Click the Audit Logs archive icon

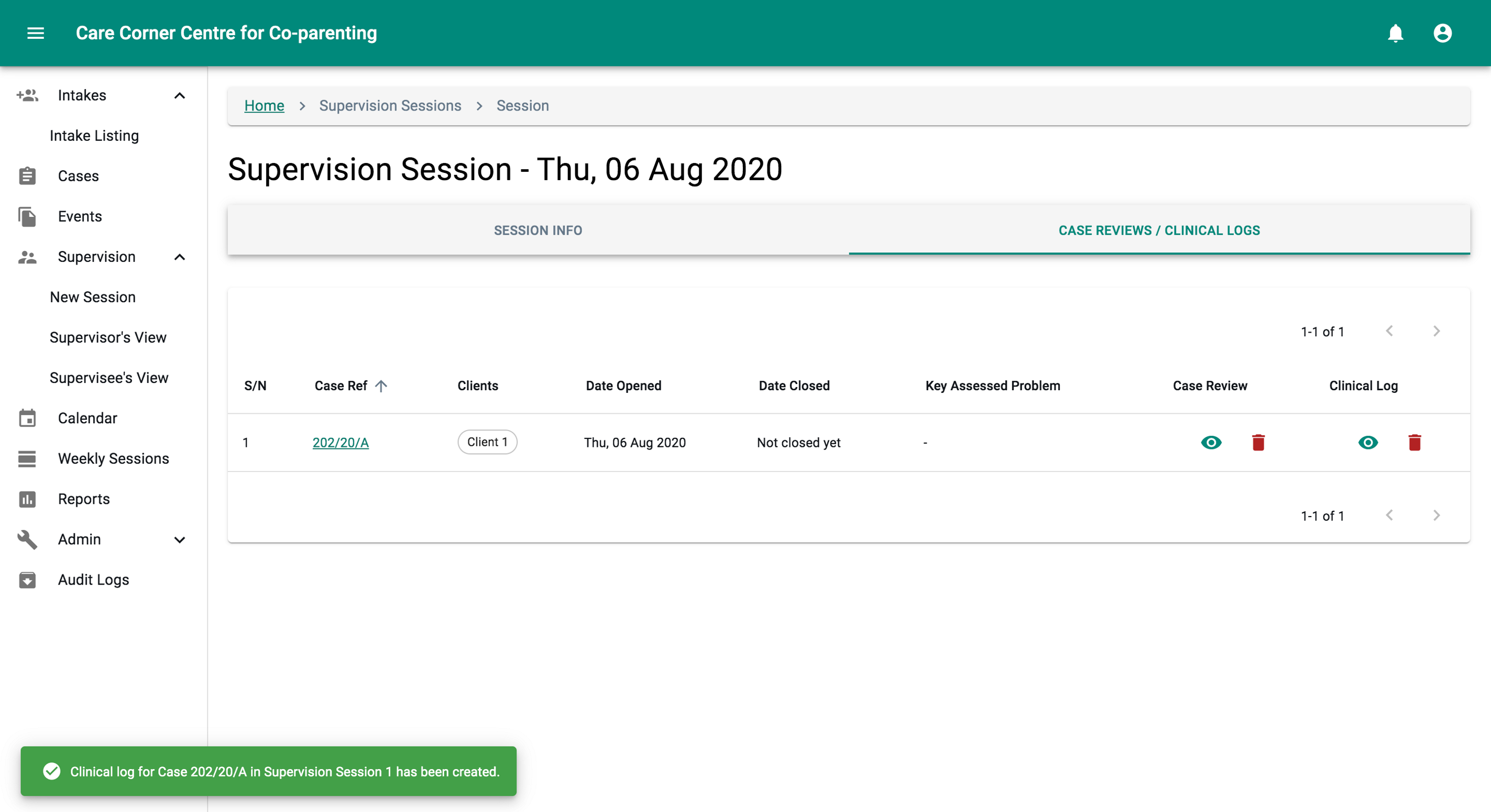coord(27,580)
